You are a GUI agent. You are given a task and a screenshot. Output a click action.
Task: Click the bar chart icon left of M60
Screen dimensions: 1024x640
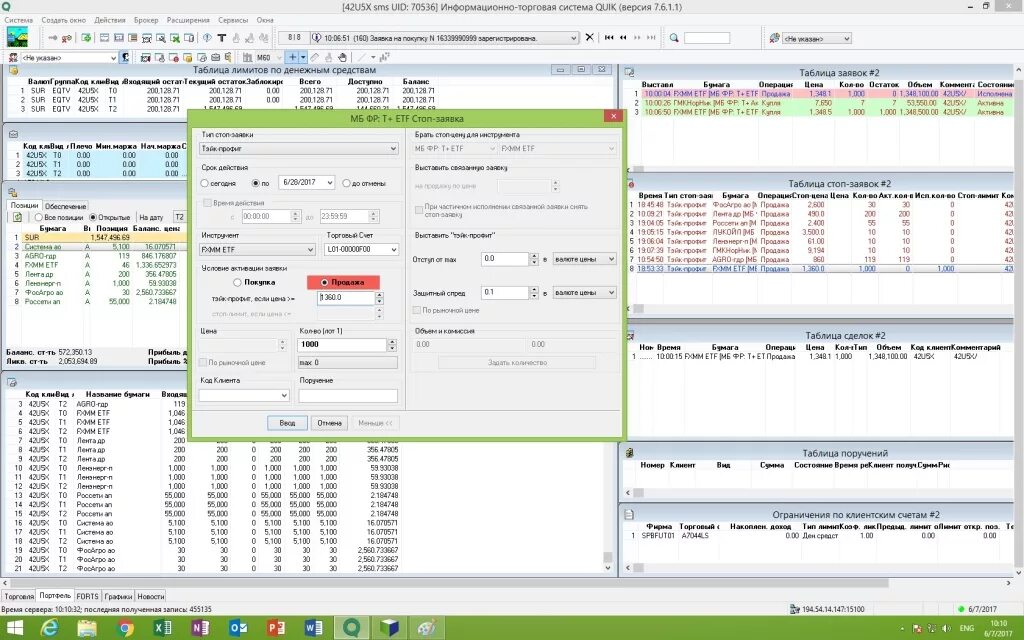(x=248, y=57)
